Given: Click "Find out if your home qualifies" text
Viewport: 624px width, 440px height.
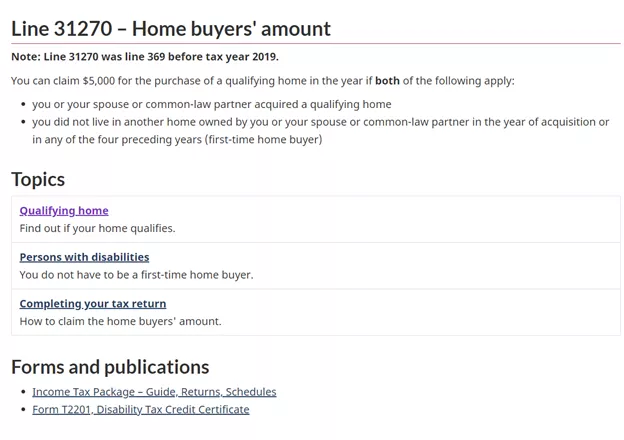Looking at the screenshot, I should click(97, 228).
